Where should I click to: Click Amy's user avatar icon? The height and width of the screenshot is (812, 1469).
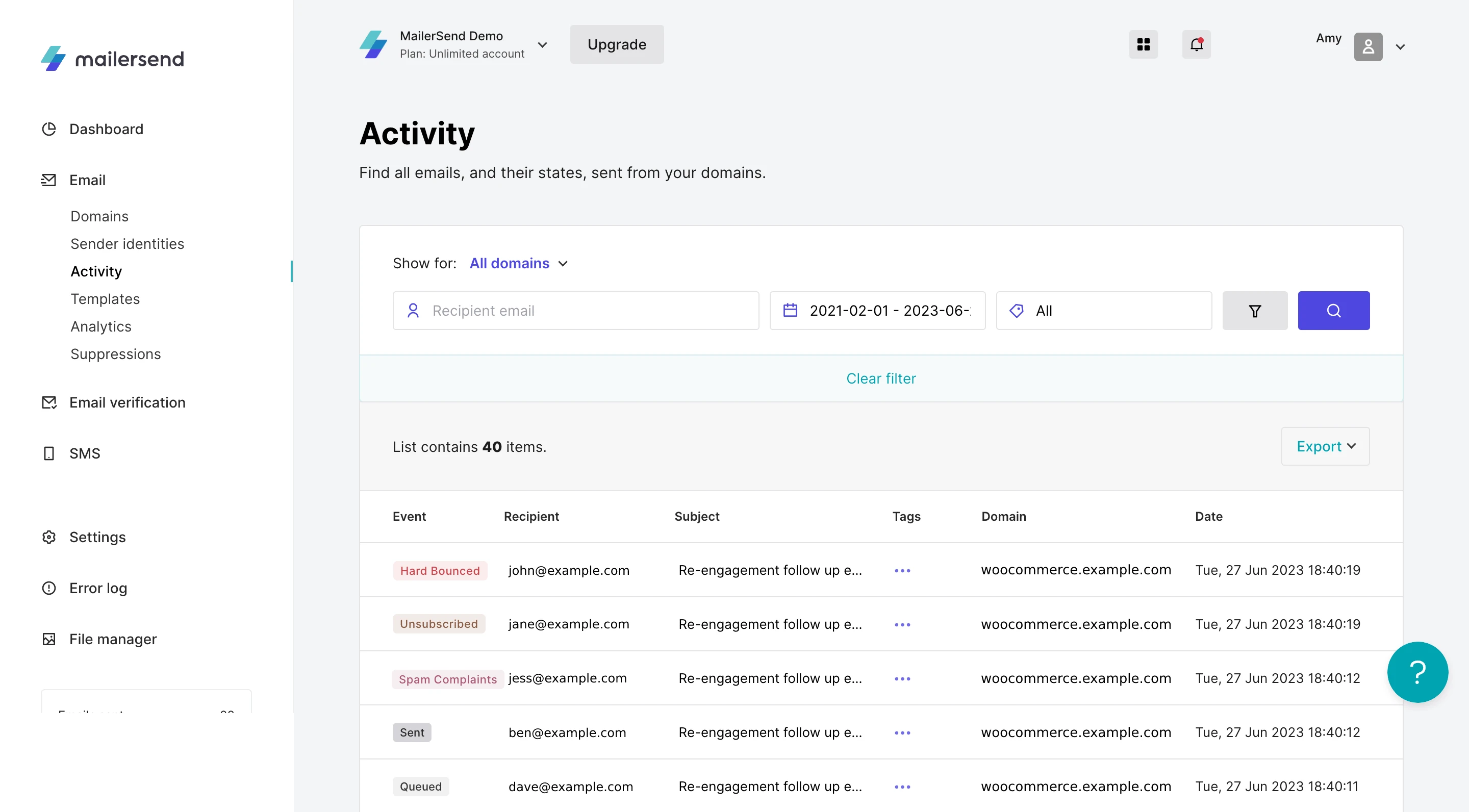pos(1367,47)
